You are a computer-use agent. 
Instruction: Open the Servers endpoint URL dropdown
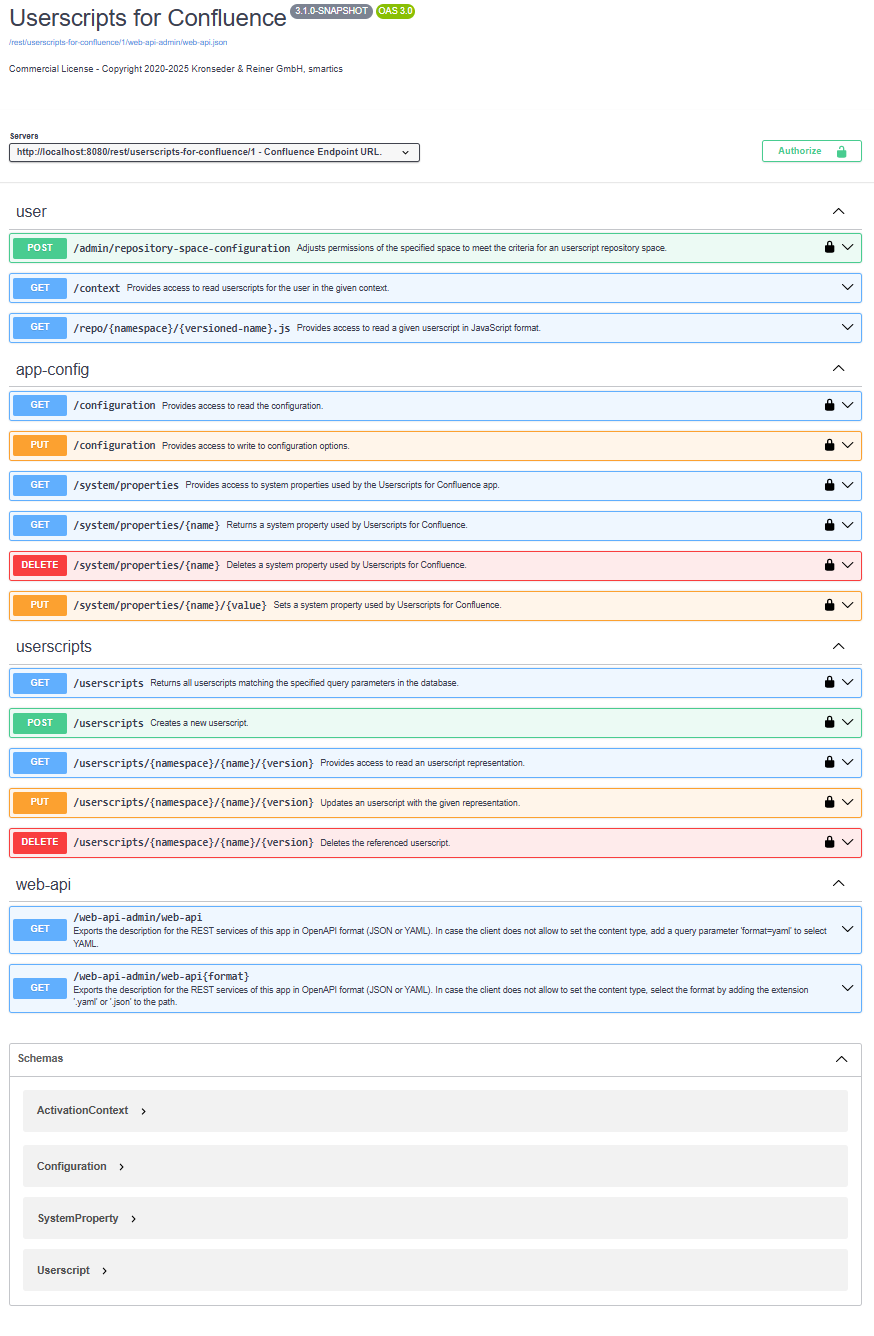[214, 152]
